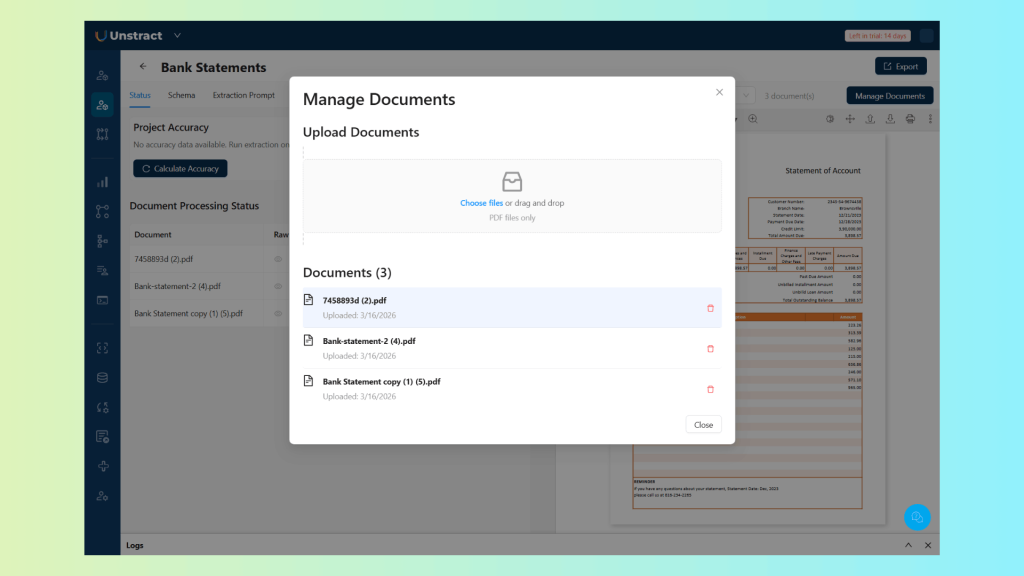
Task: Click trash icon for Bank-statement-2 (4).pdf
Action: tap(710, 349)
